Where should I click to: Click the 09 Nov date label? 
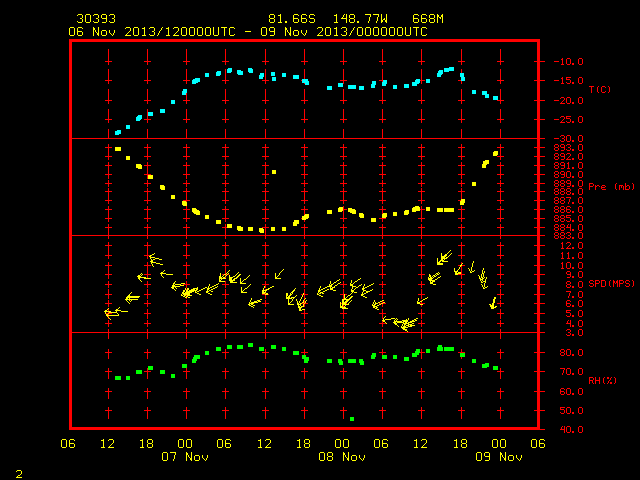[499, 457]
